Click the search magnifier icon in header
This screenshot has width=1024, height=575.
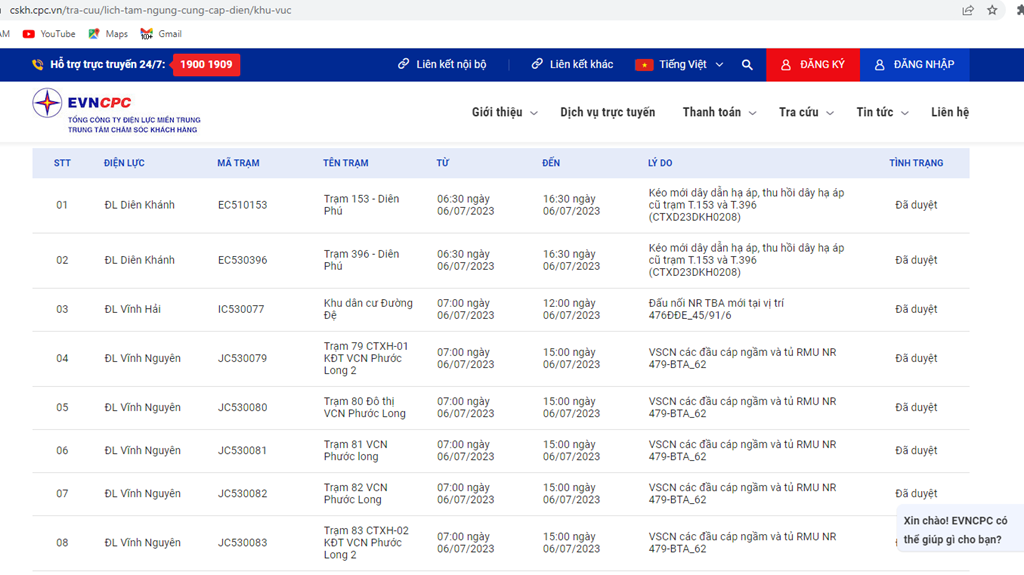[x=747, y=65]
